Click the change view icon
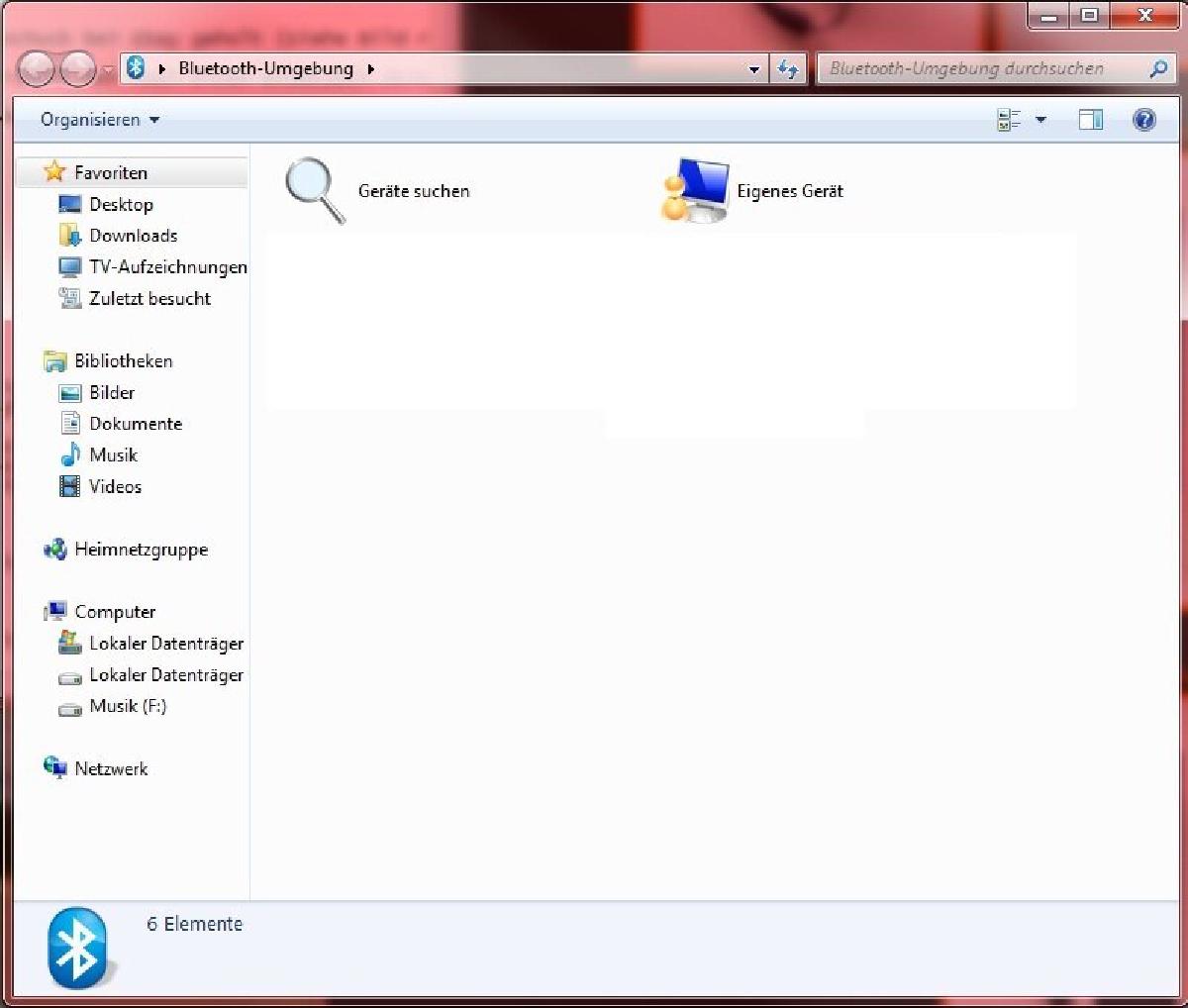1188x1008 pixels. point(1009,120)
